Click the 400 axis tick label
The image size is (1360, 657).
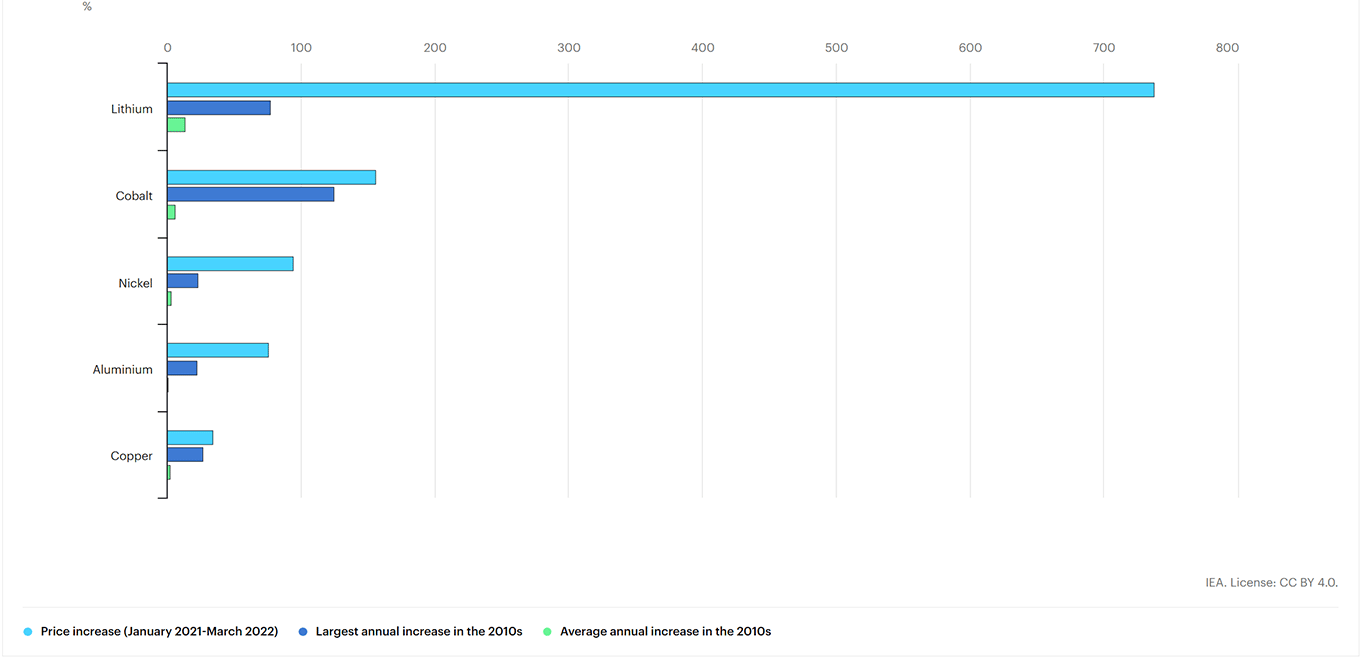coord(703,47)
